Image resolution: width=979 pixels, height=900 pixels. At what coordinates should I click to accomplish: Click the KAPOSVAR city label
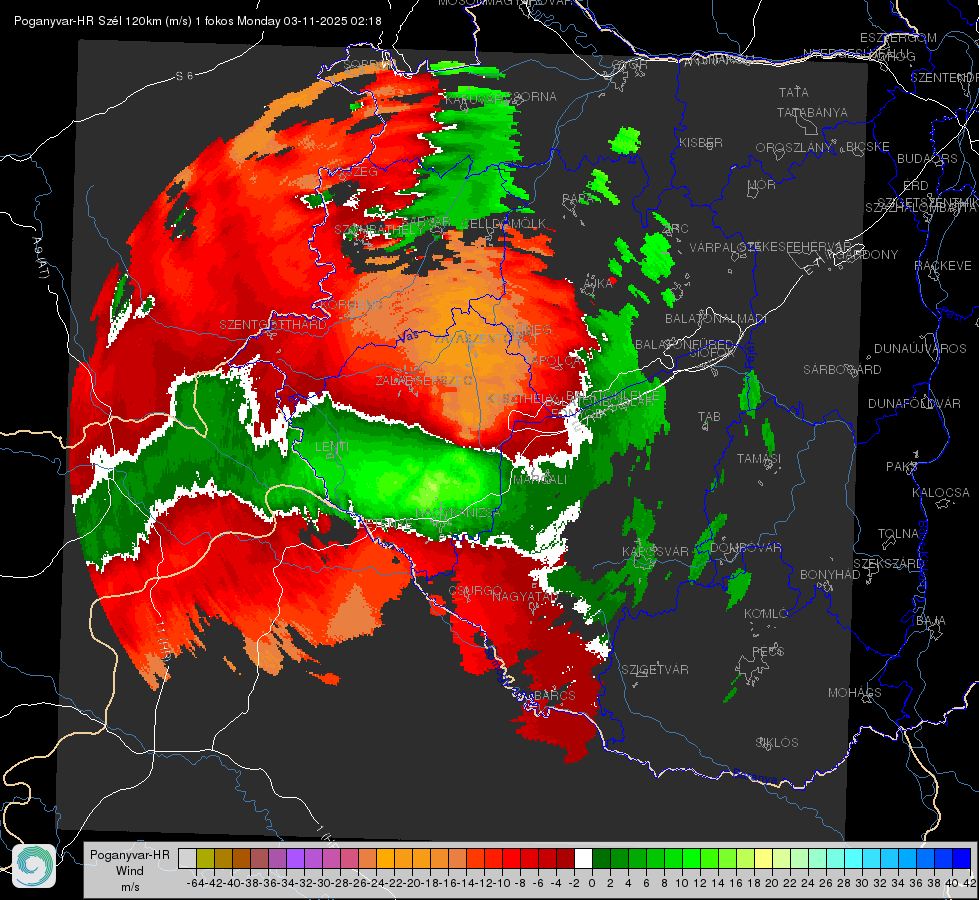(x=656, y=551)
